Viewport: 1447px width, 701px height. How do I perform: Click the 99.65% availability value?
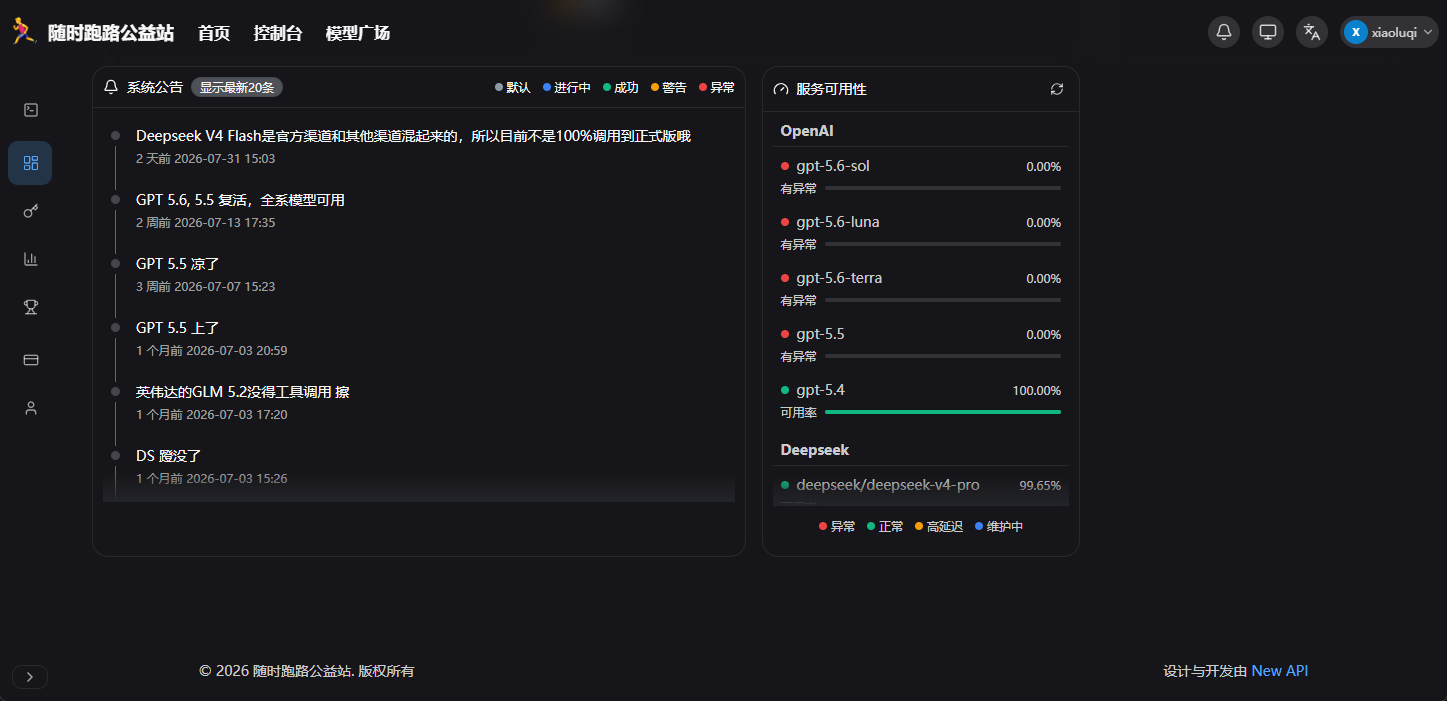[1040, 485]
